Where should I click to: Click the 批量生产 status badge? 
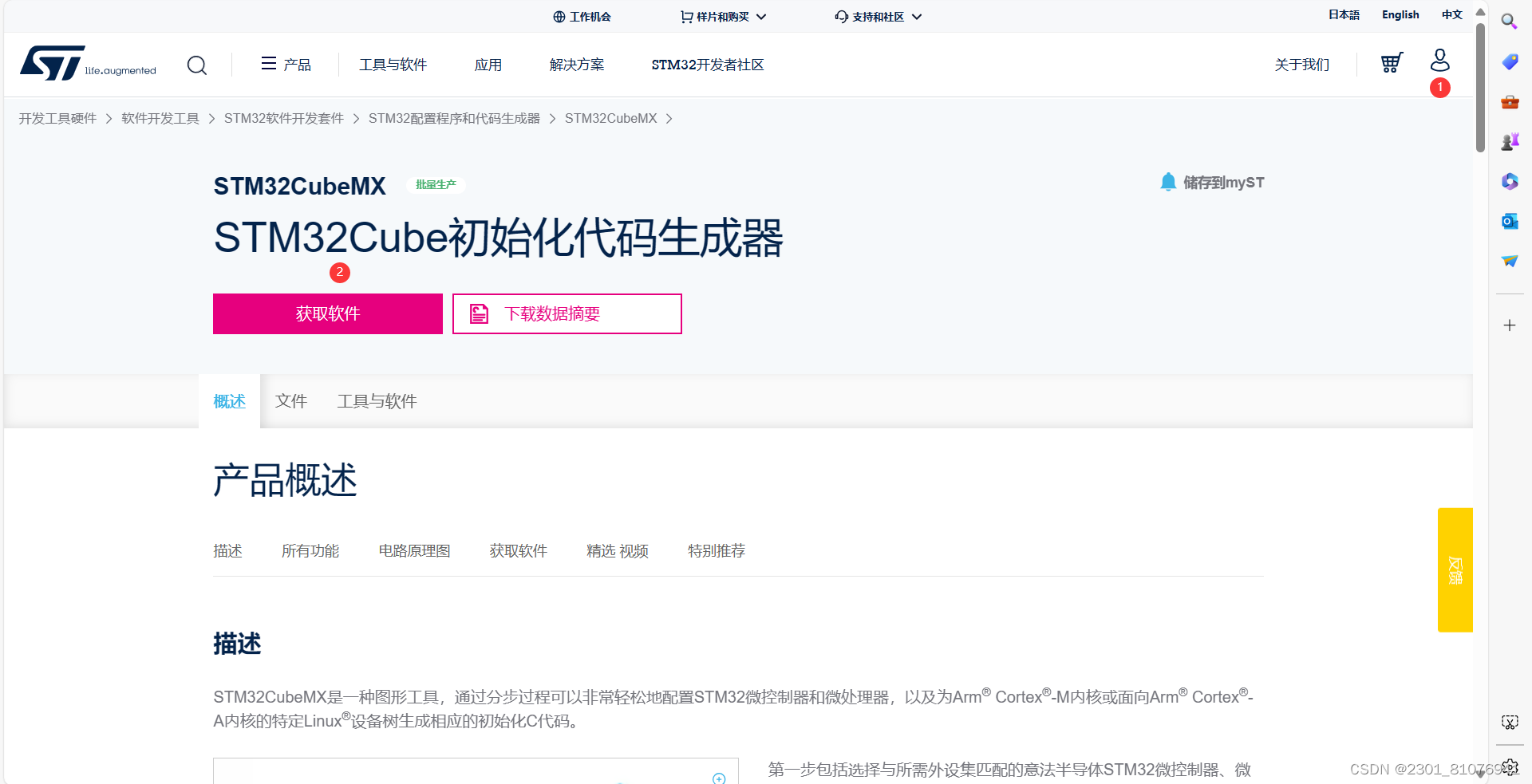436,184
